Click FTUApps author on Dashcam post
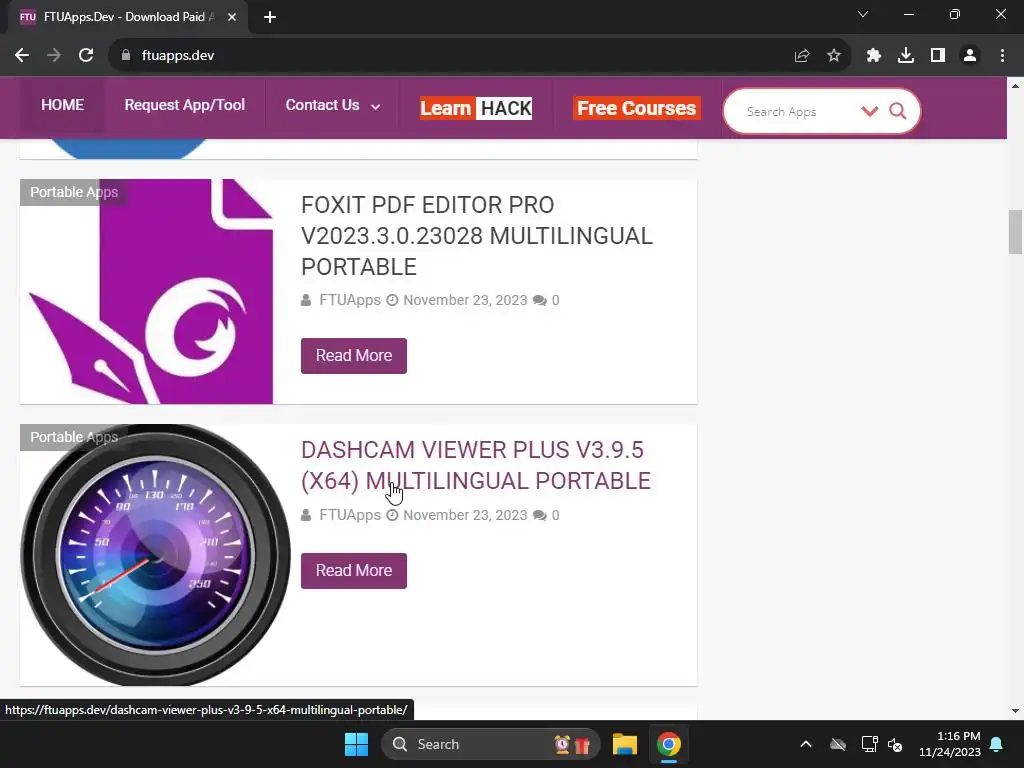 tap(349, 515)
